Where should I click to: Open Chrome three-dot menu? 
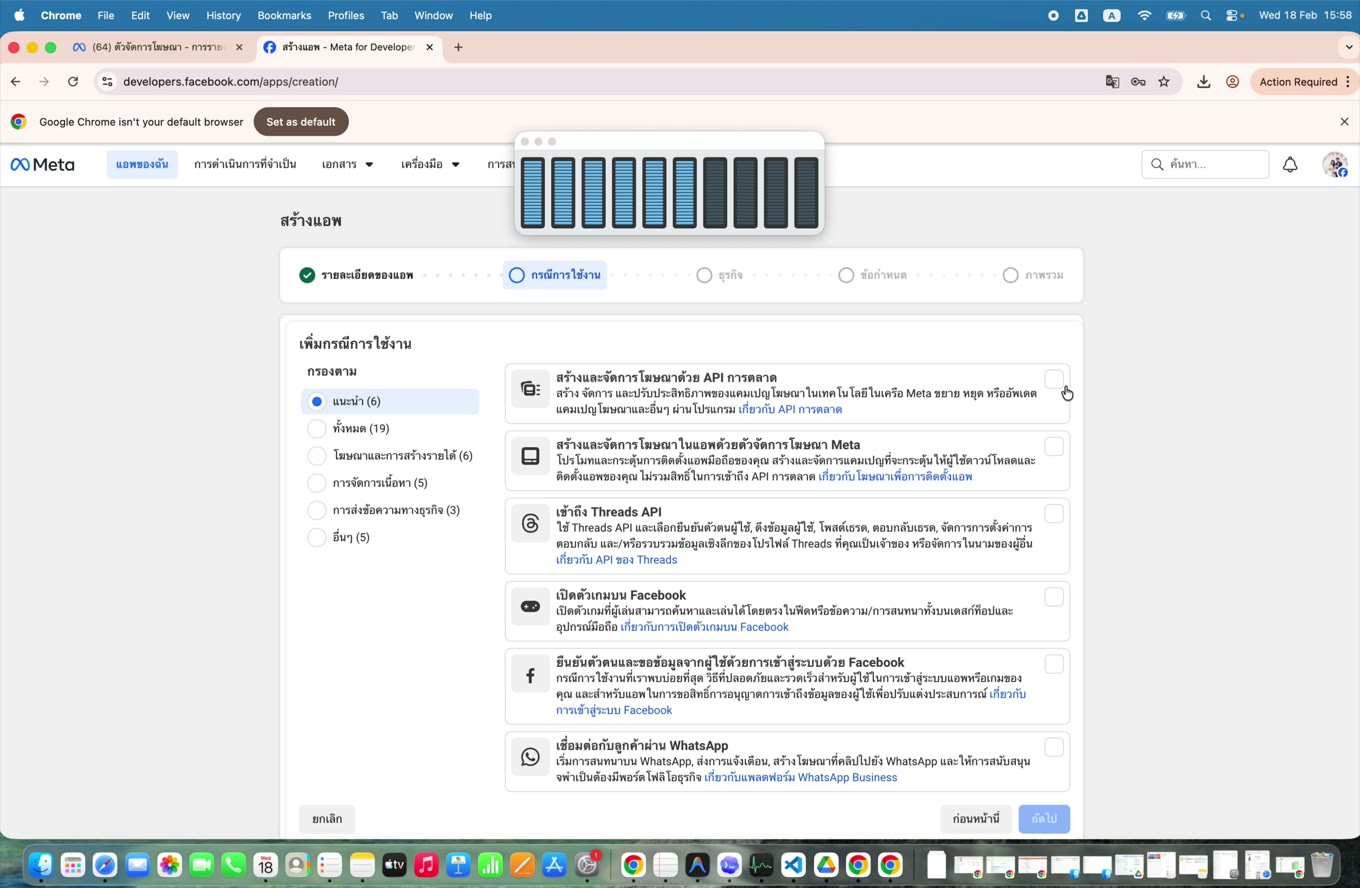coord(1348,82)
